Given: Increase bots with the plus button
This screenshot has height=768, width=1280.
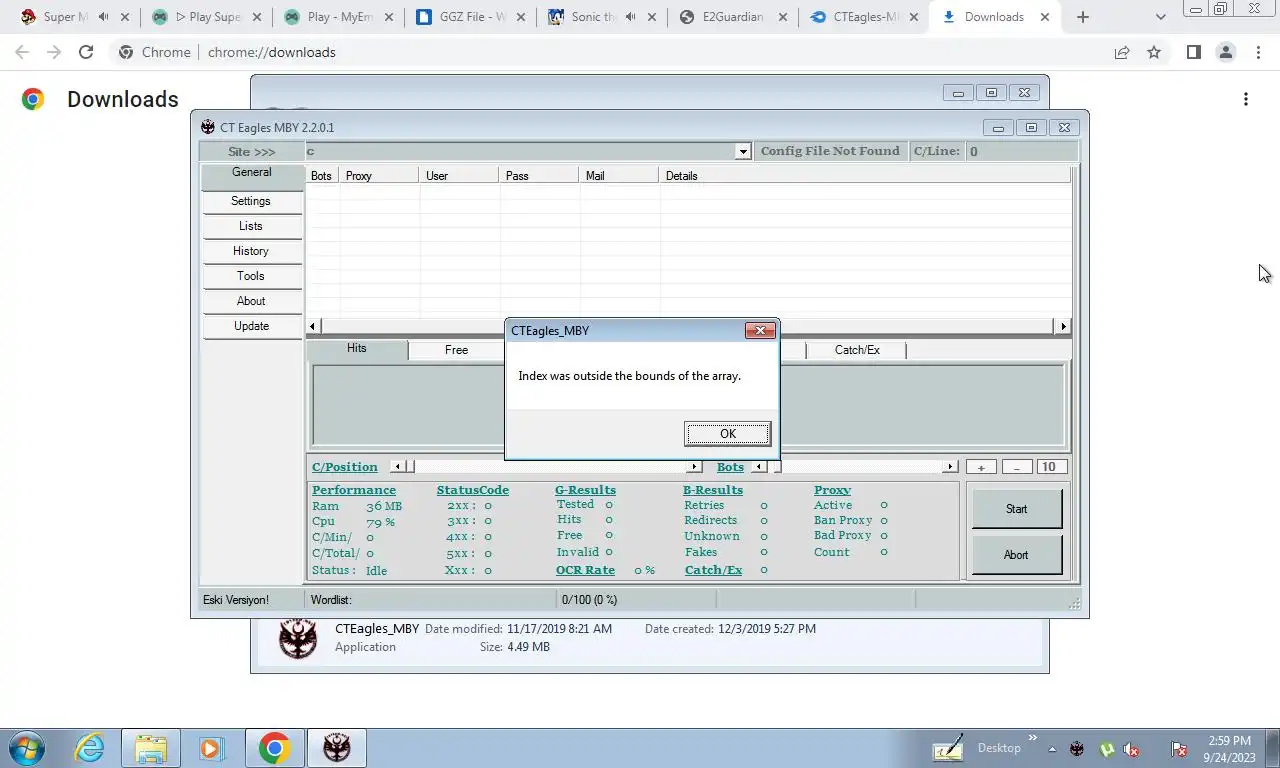Looking at the screenshot, I should pos(981,467).
